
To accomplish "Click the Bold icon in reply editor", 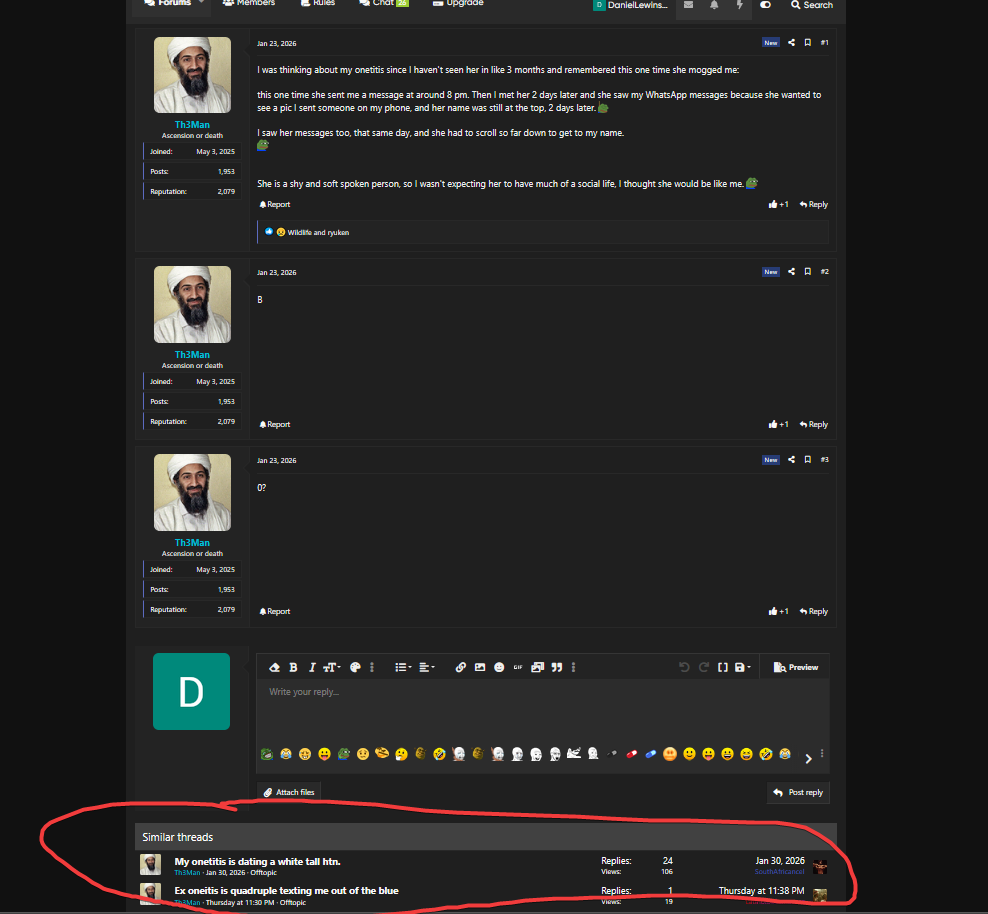I will pyautogui.click(x=293, y=667).
